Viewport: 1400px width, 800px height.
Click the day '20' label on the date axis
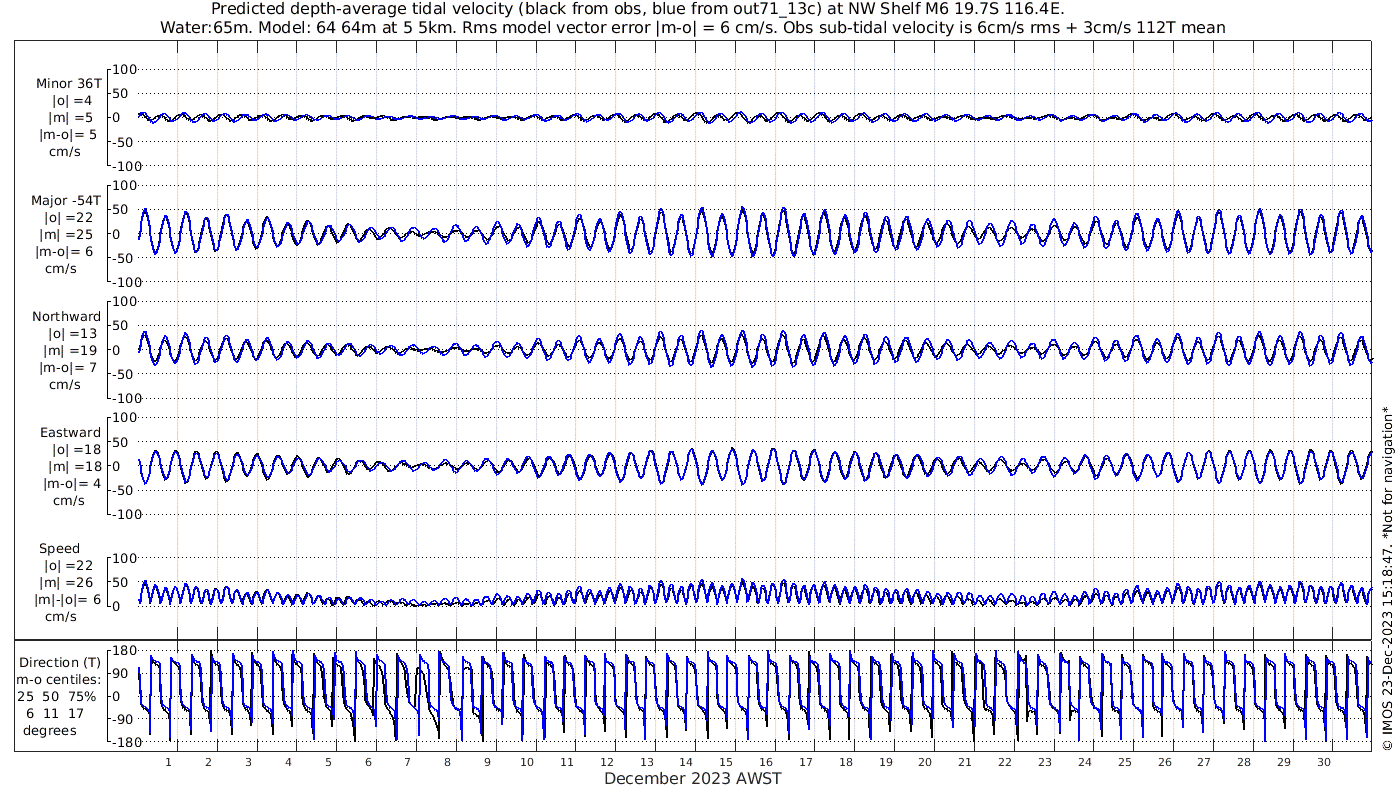[x=925, y=763]
